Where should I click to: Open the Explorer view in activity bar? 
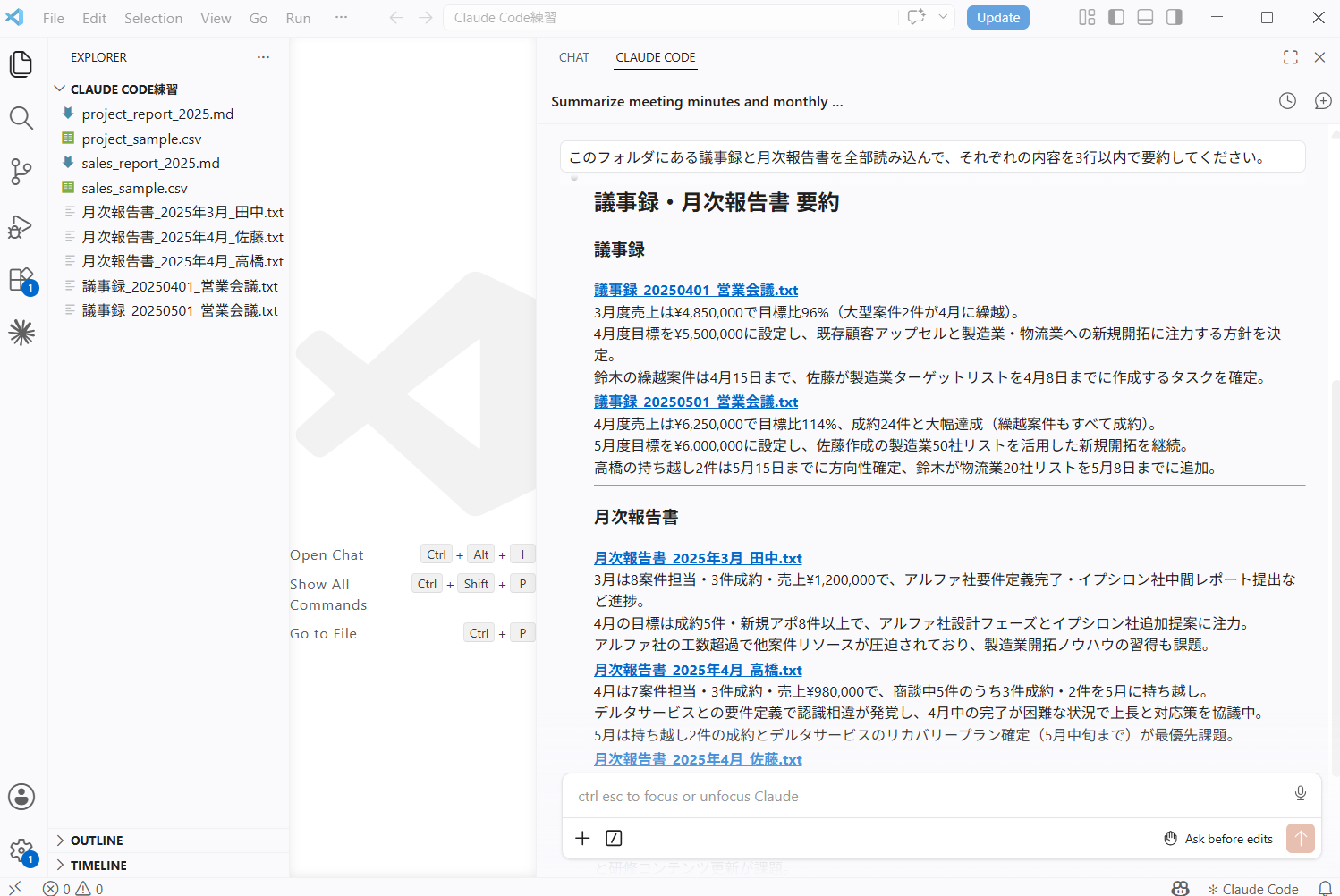pos(21,64)
